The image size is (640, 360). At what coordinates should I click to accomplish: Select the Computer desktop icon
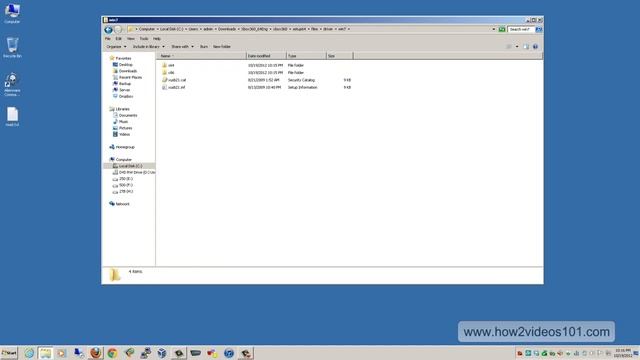(12, 13)
